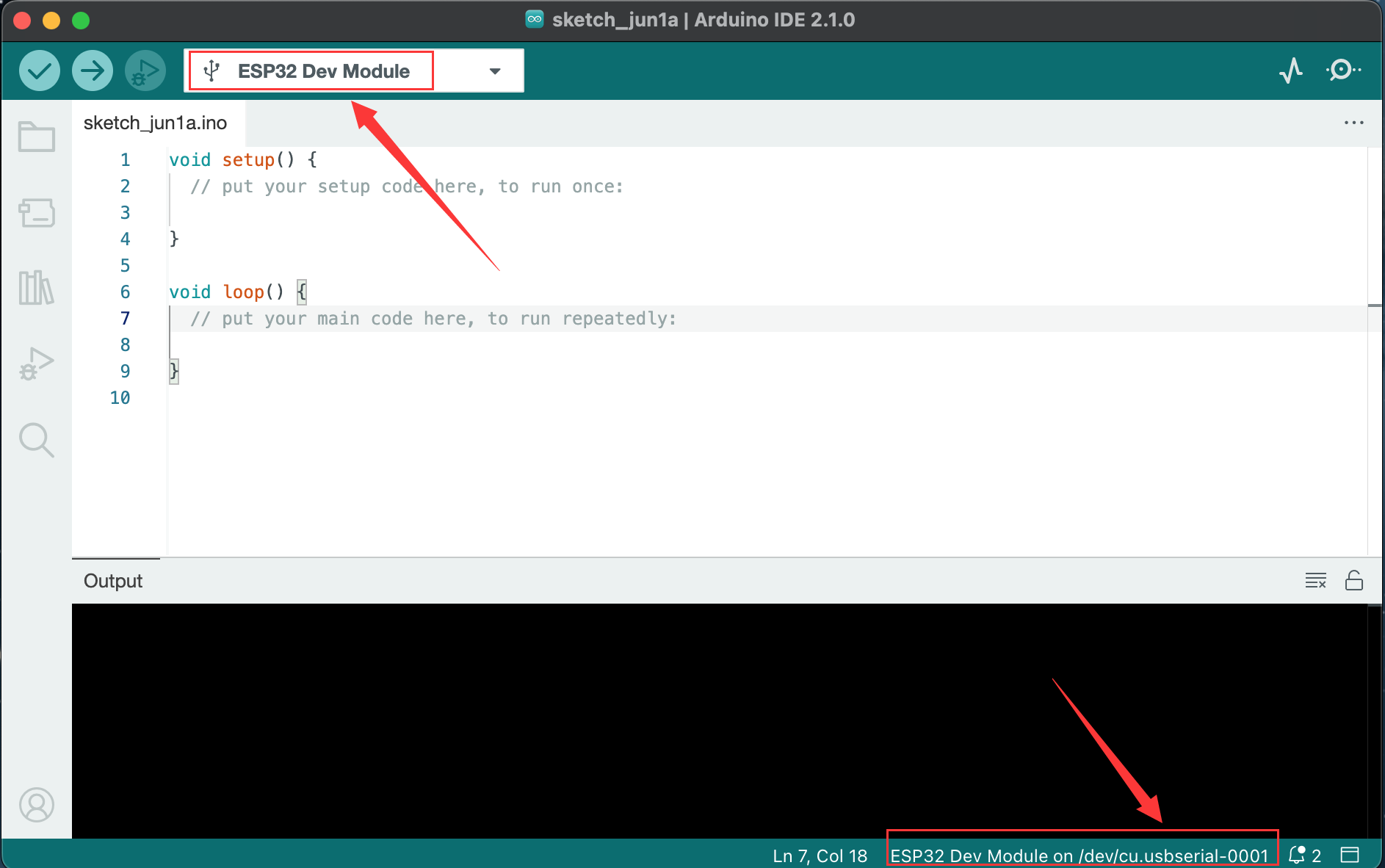Viewport: 1385px width, 868px height.
Task: Upload the sketch with arrow button
Action: (x=93, y=70)
